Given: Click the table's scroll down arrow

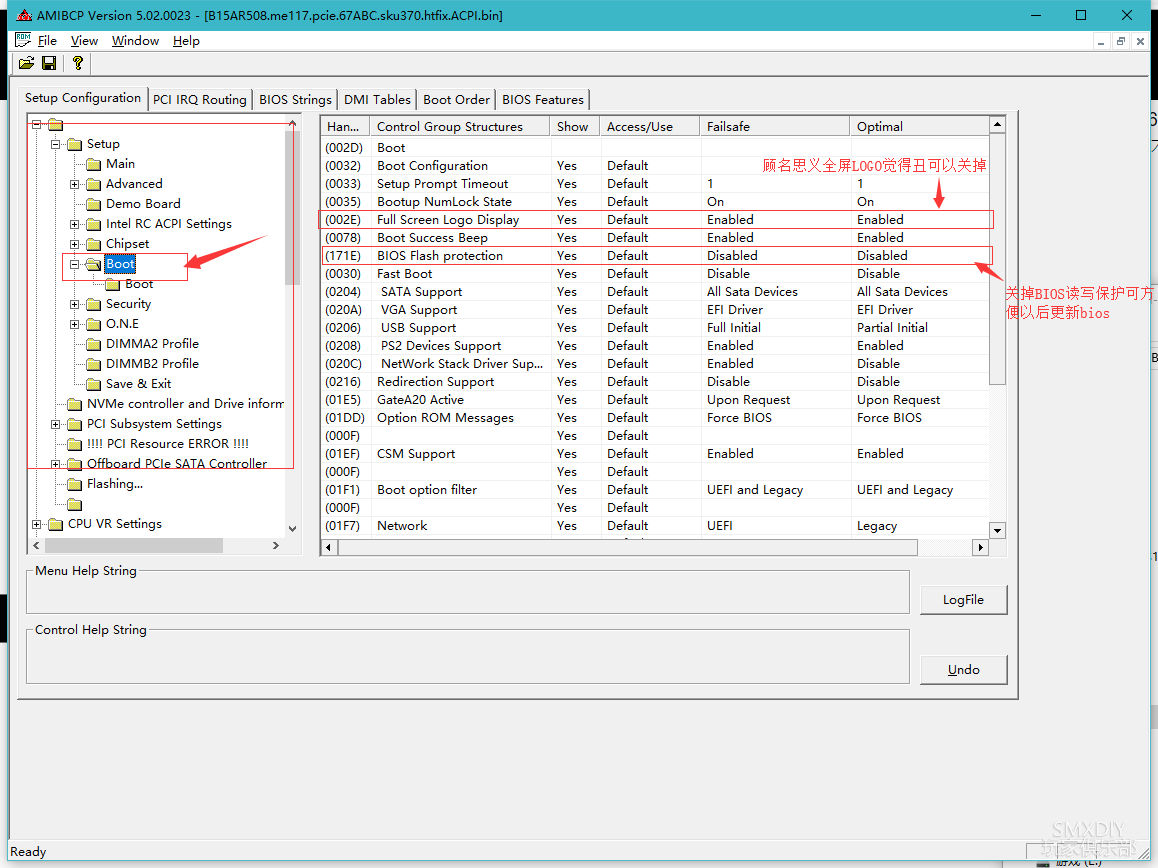Looking at the screenshot, I should 998,530.
